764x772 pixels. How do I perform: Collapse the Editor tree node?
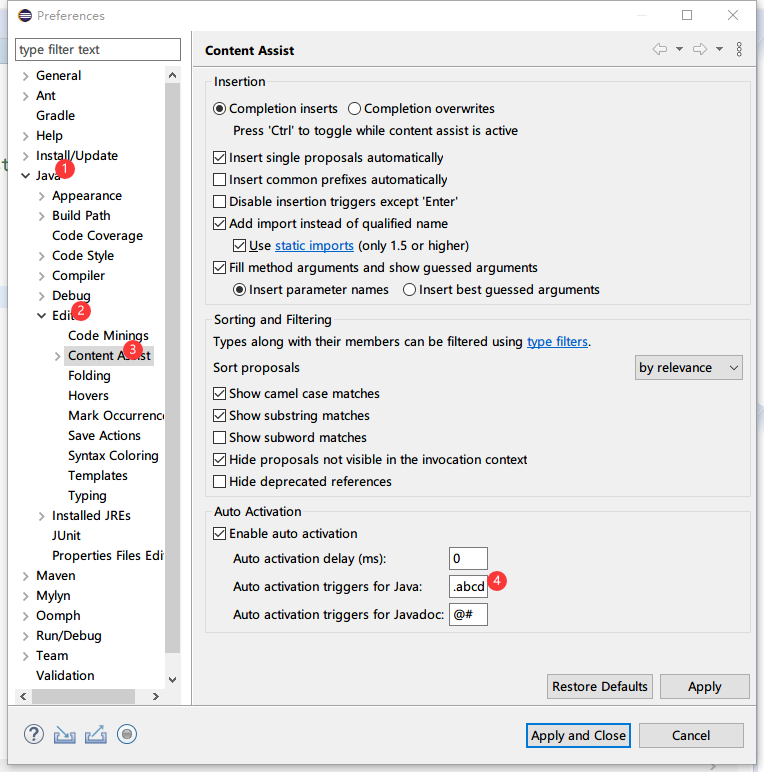[42, 316]
